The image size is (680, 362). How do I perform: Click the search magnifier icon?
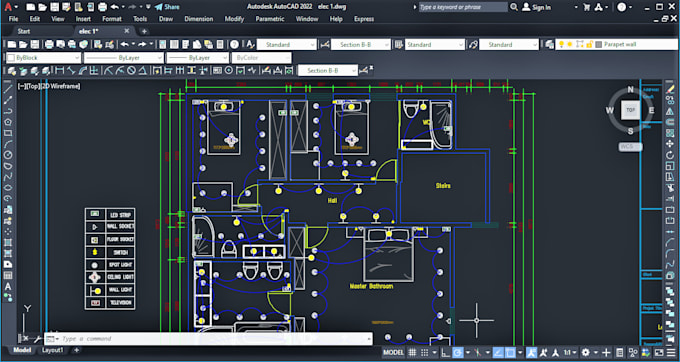(x=514, y=7)
